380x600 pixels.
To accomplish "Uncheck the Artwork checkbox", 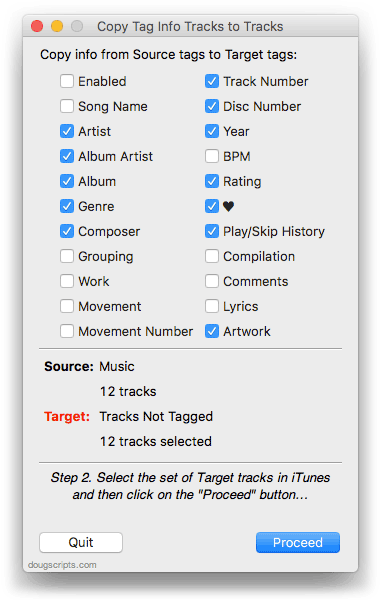I will [212, 331].
